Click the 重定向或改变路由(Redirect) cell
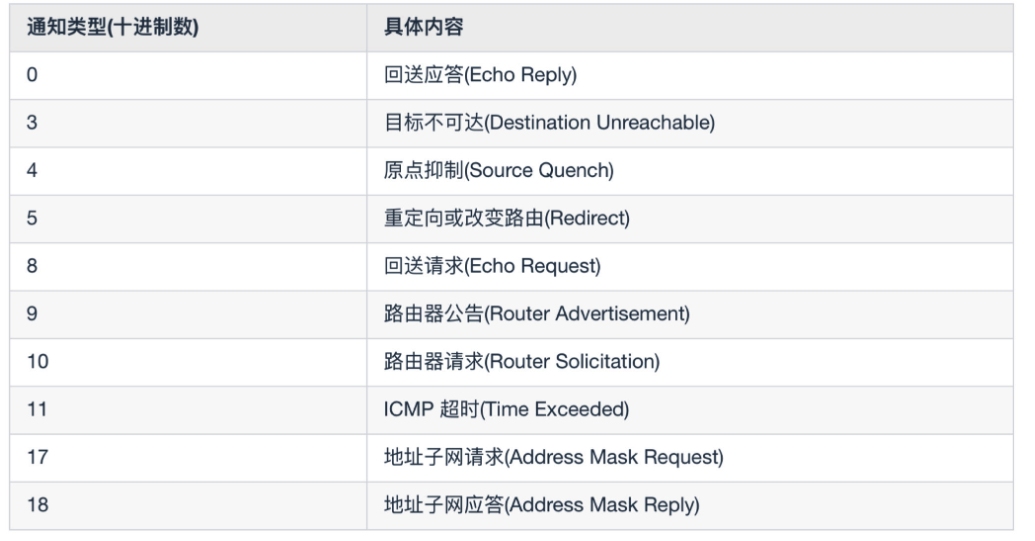 point(690,219)
